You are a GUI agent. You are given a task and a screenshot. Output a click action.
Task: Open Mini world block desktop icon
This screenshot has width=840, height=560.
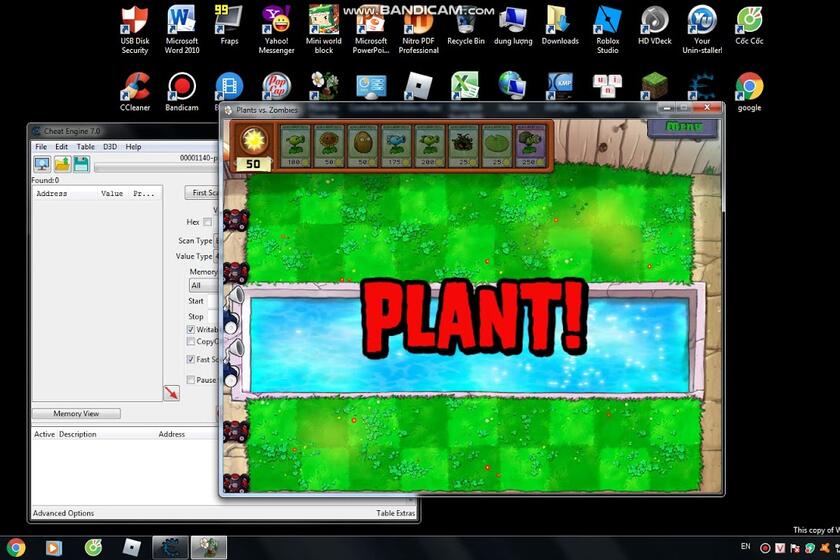[x=324, y=29]
